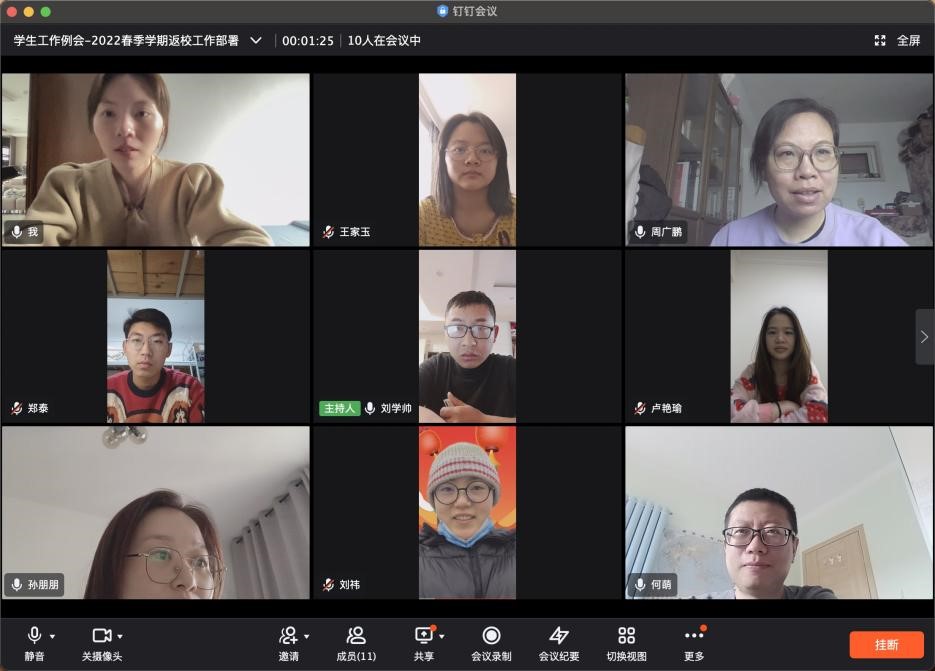
Task: Open the microphone options arrow next to 静音
Action: 53,636
